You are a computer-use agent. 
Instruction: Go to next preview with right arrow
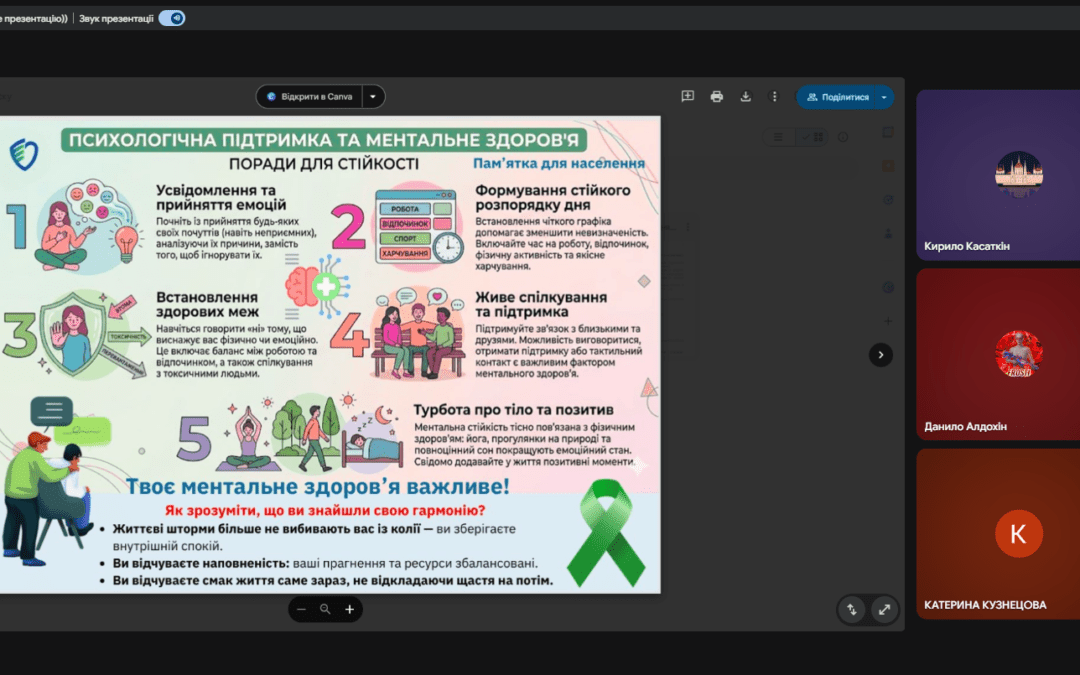880,355
